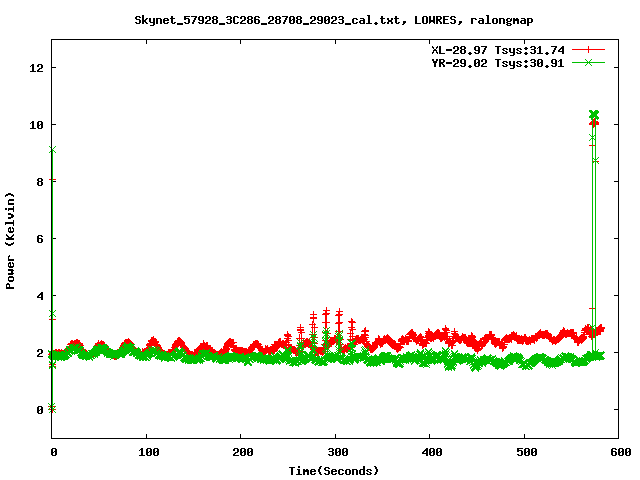This screenshot has width=640, height=480.
Task: Click the green spike peak near 10 Kelvin
Action: click(594, 114)
